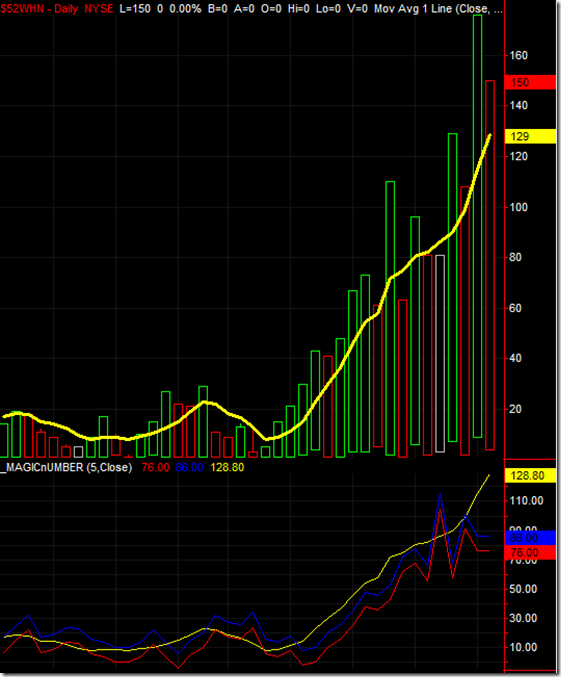Select the tallest green candle bar
Viewport: 561px width, 677px height.
click(x=477, y=226)
